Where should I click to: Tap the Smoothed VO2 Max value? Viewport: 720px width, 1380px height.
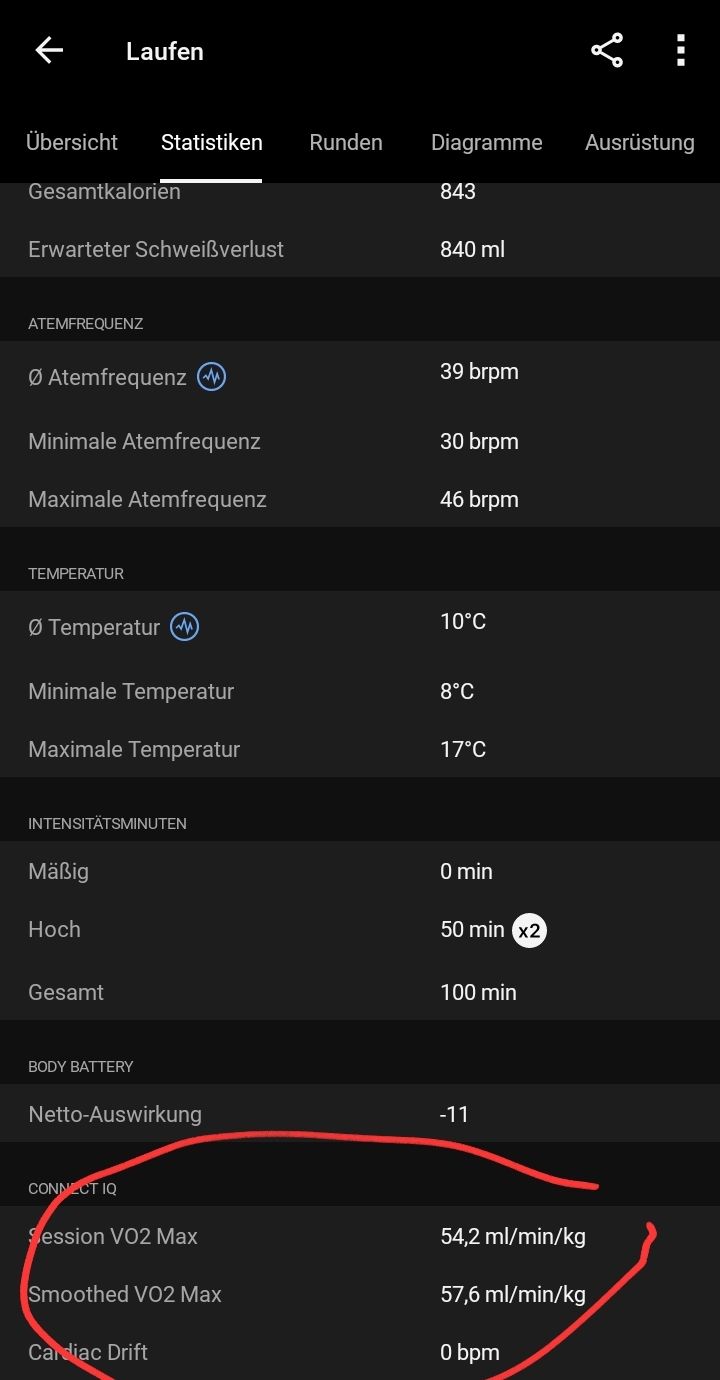pyautogui.click(x=513, y=1294)
